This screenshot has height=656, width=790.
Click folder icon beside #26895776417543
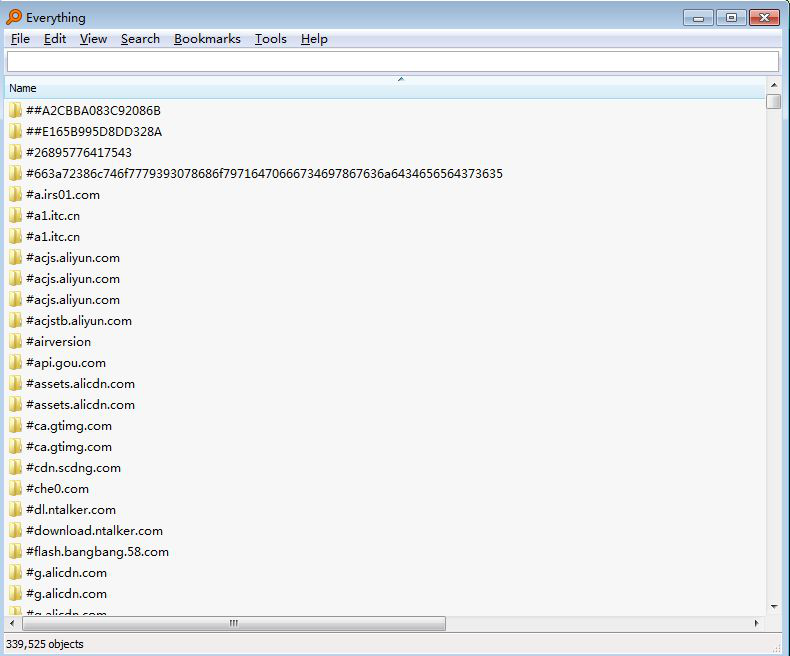[x=16, y=152]
